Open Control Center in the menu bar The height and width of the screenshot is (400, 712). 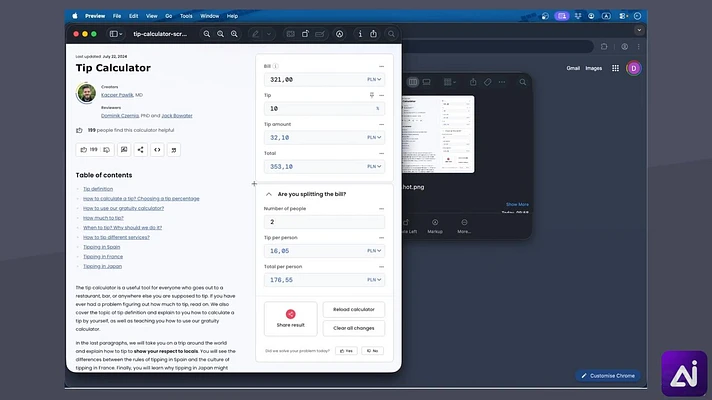click(623, 16)
